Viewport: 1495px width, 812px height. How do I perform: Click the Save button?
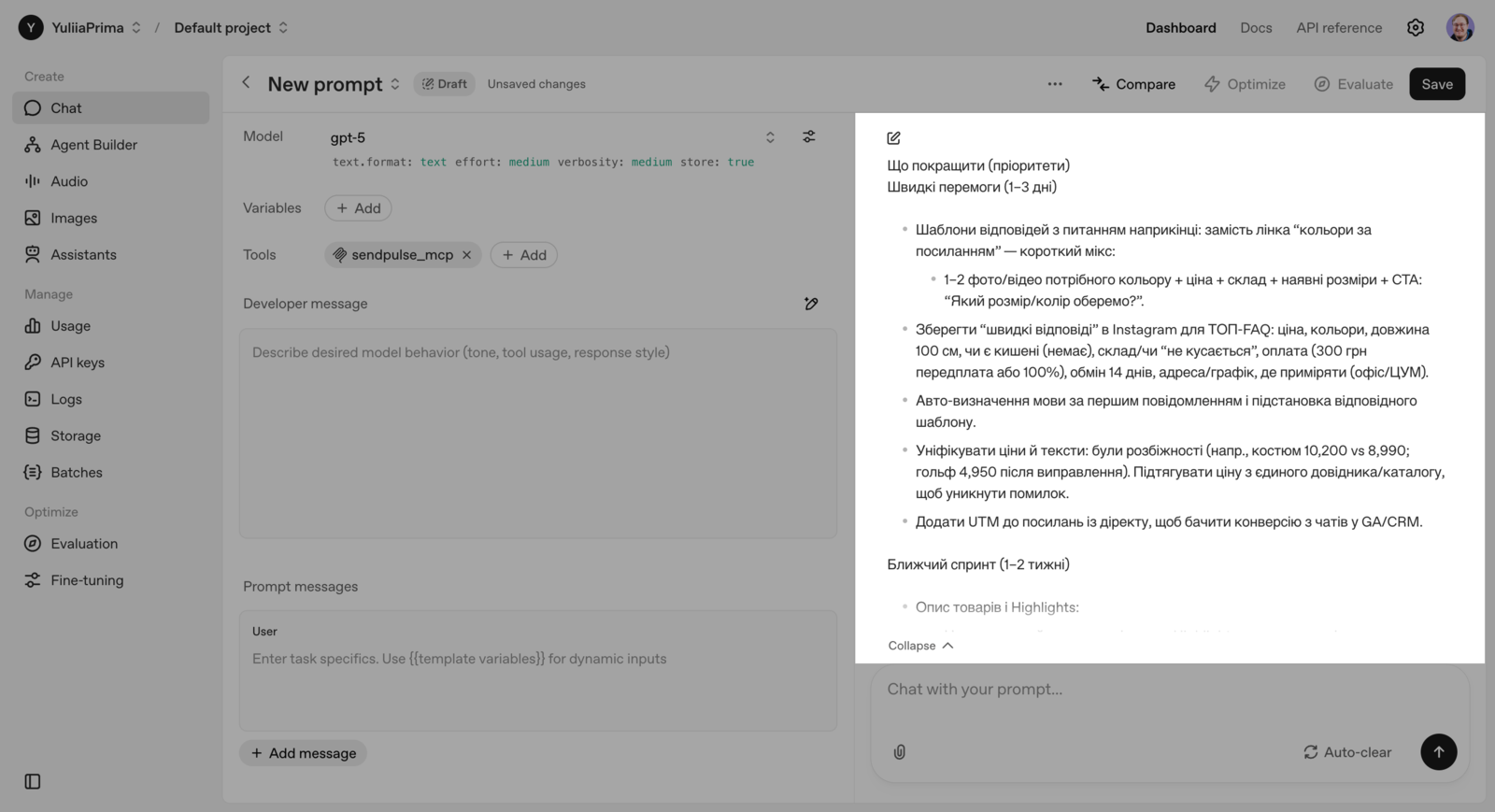click(1436, 84)
